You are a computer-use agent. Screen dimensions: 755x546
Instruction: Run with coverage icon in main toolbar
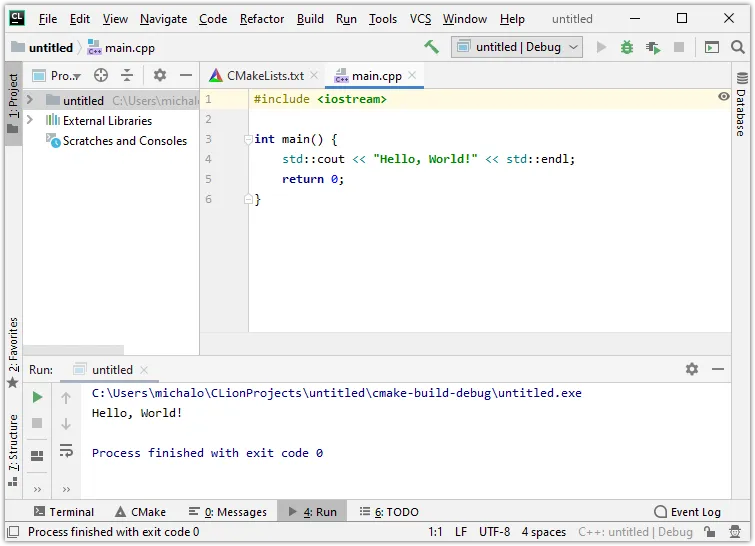[653, 47]
